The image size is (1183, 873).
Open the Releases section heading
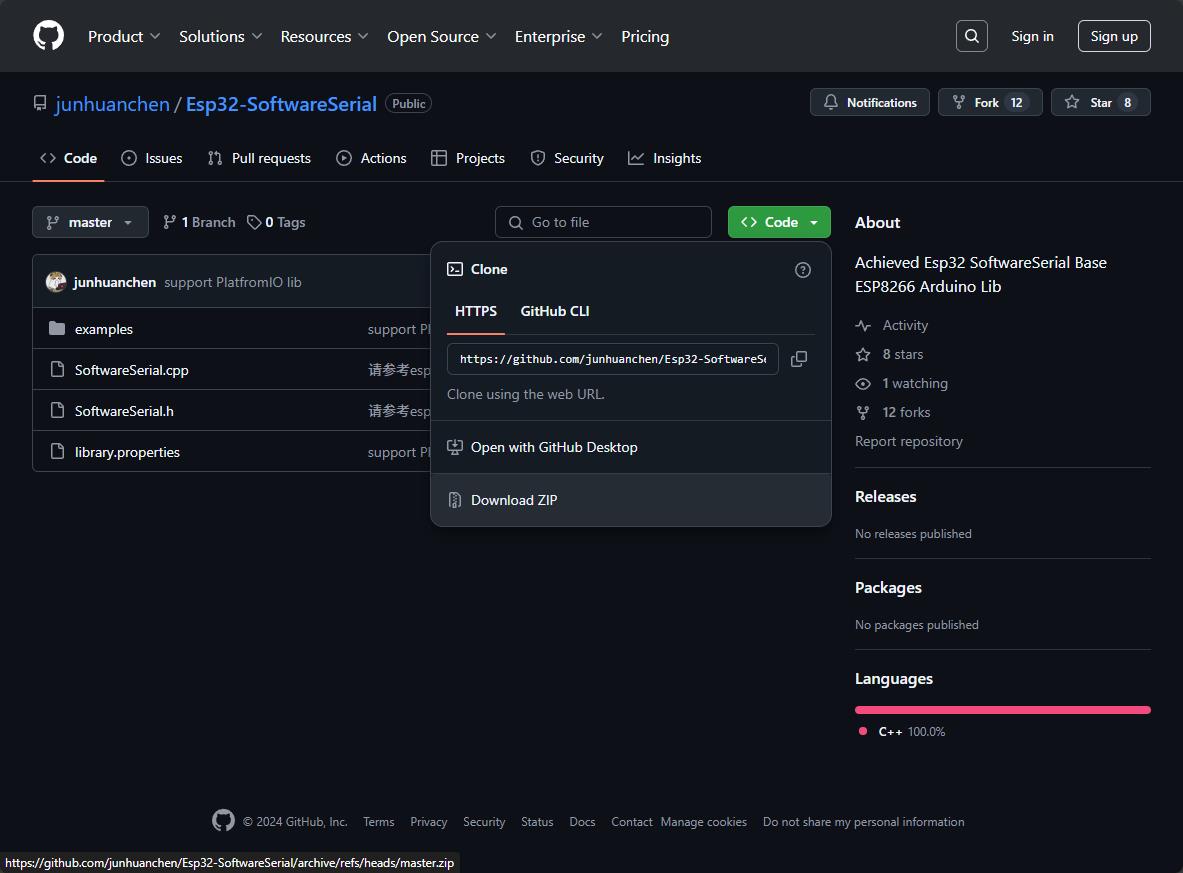pyautogui.click(x=885, y=496)
